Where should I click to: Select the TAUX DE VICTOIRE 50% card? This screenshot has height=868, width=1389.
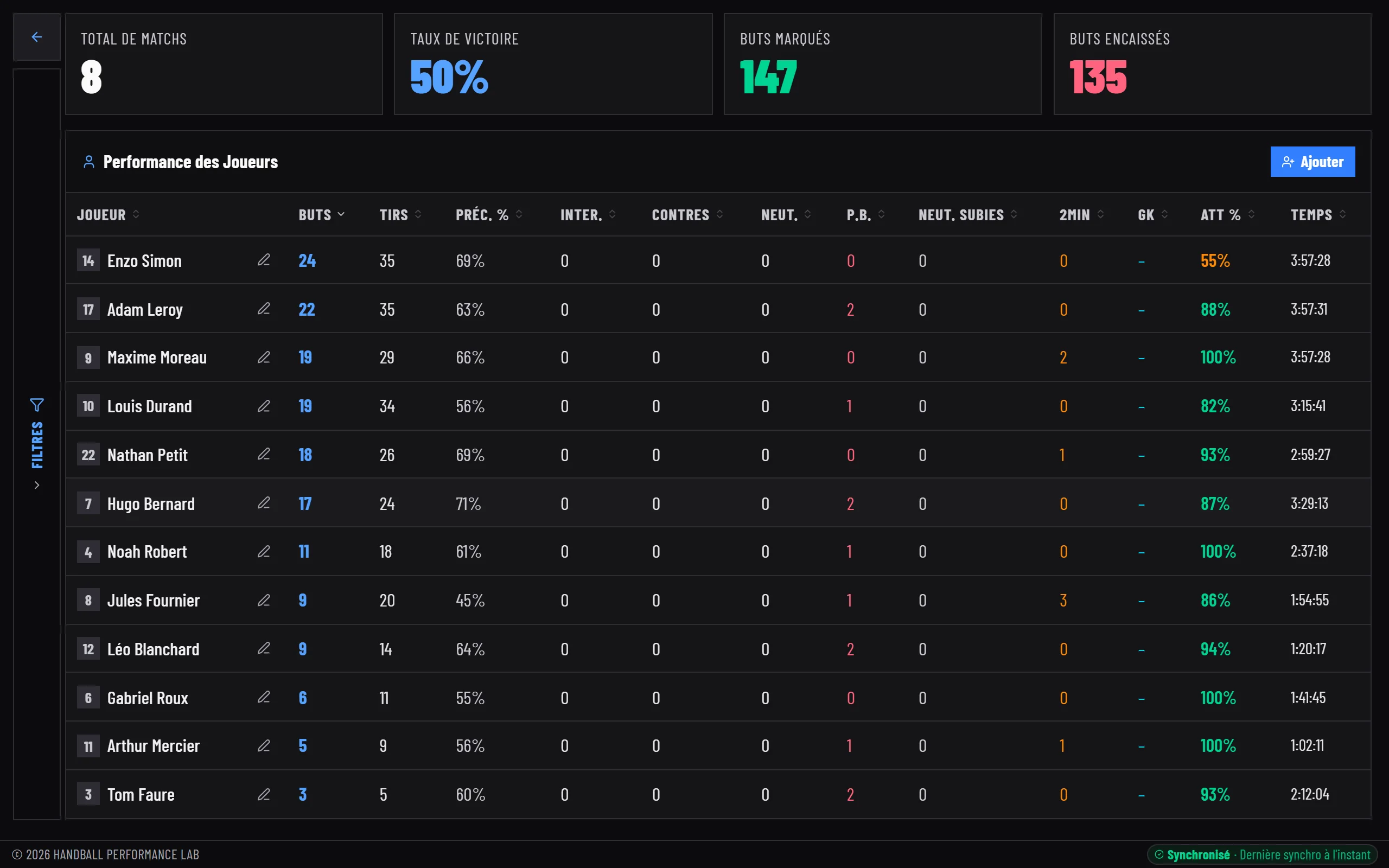(x=553, y=65)
